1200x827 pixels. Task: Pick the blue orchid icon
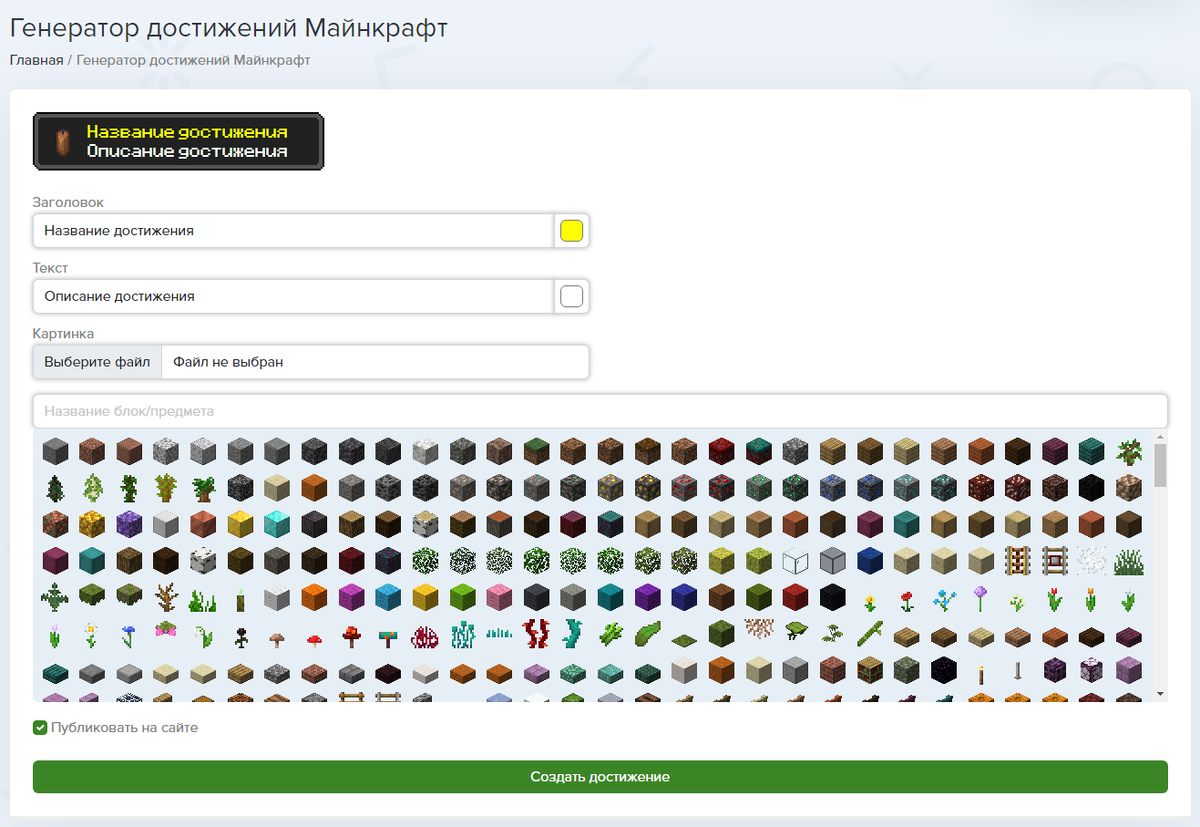click(x=944, y=600)
